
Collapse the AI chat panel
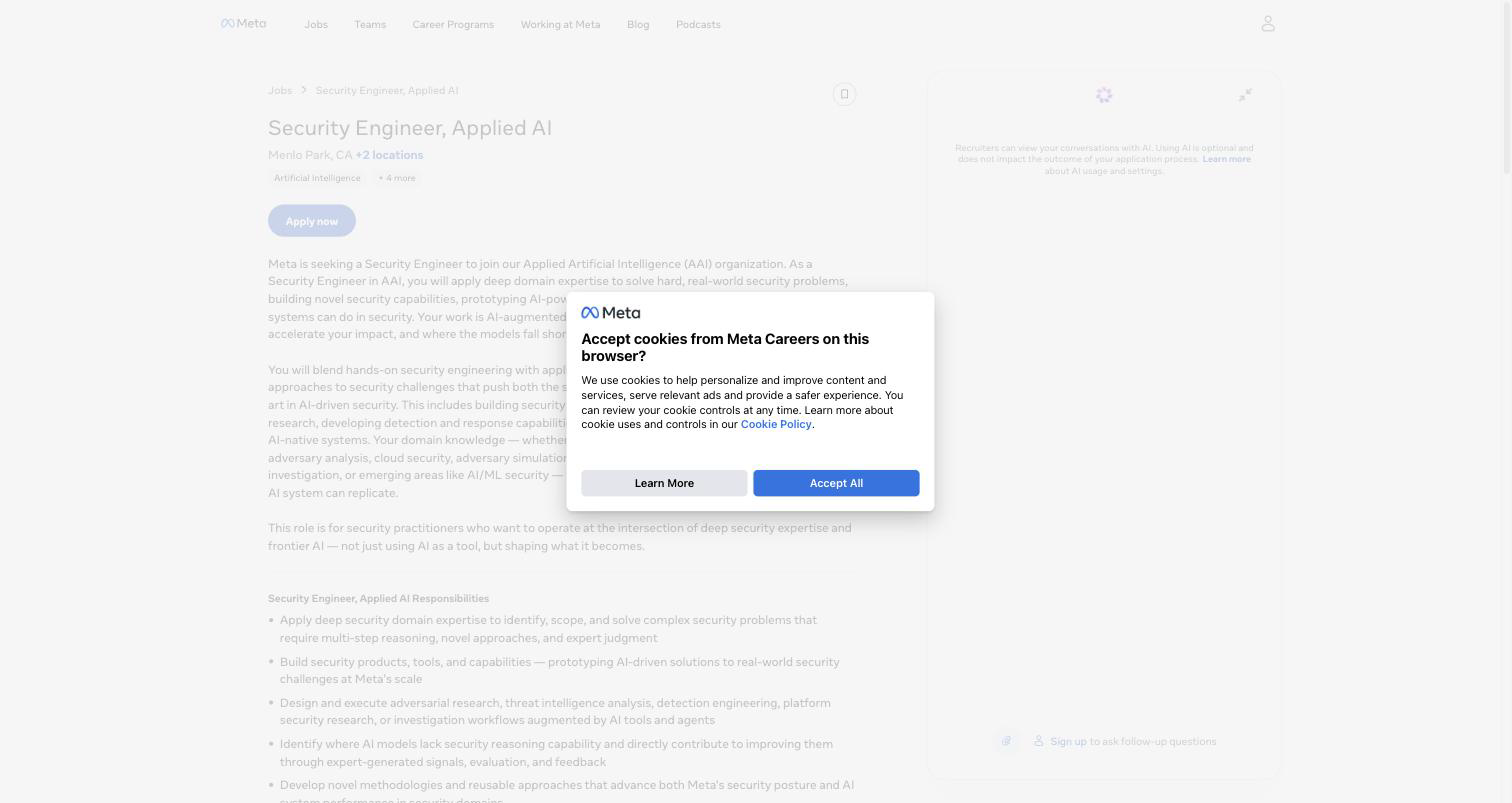click(1245, 95)
